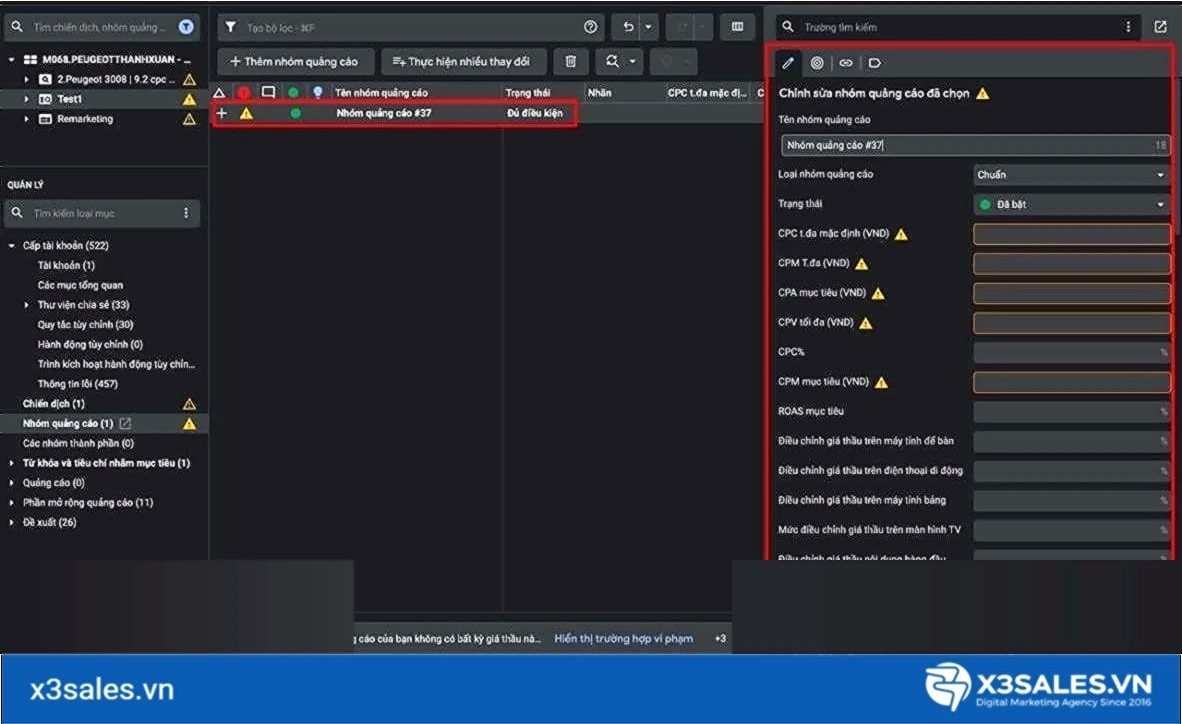Open Loại nhóm quảng cáo dropdown set to Chuẩn

click(x=1071, y=175)
